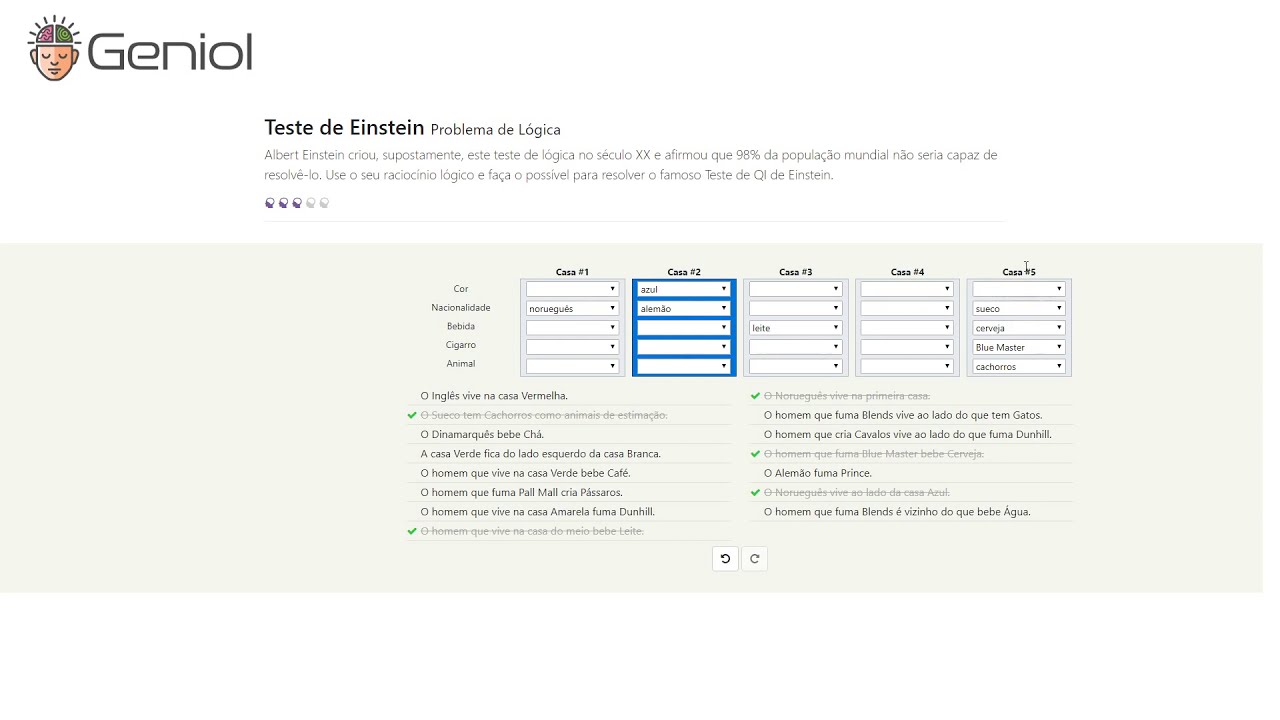This screenshot has width=1280, height=720.
Task: Click 'Teste de Einstein' heading
Action: (x=344, y=128)
